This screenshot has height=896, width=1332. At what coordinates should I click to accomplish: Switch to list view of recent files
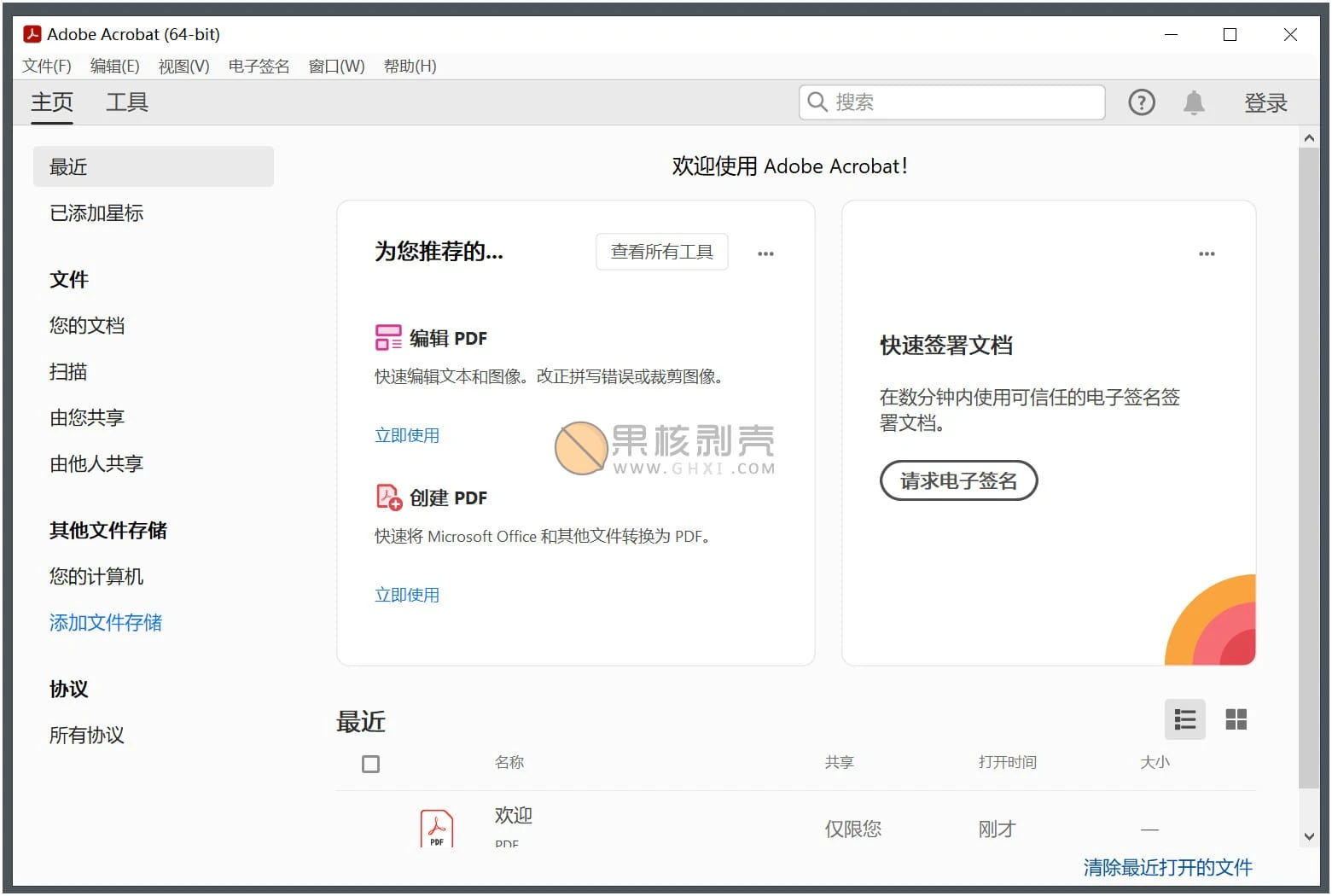click(1184, 719)
